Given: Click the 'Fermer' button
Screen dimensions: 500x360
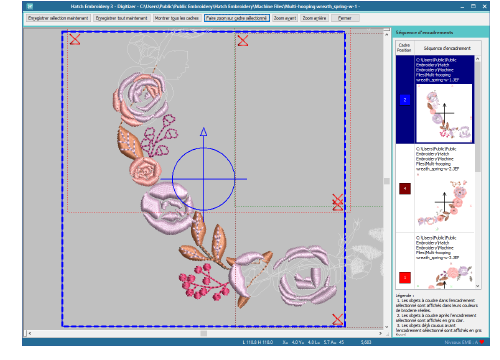Looking at the screenshot, I should pos(345,18).
